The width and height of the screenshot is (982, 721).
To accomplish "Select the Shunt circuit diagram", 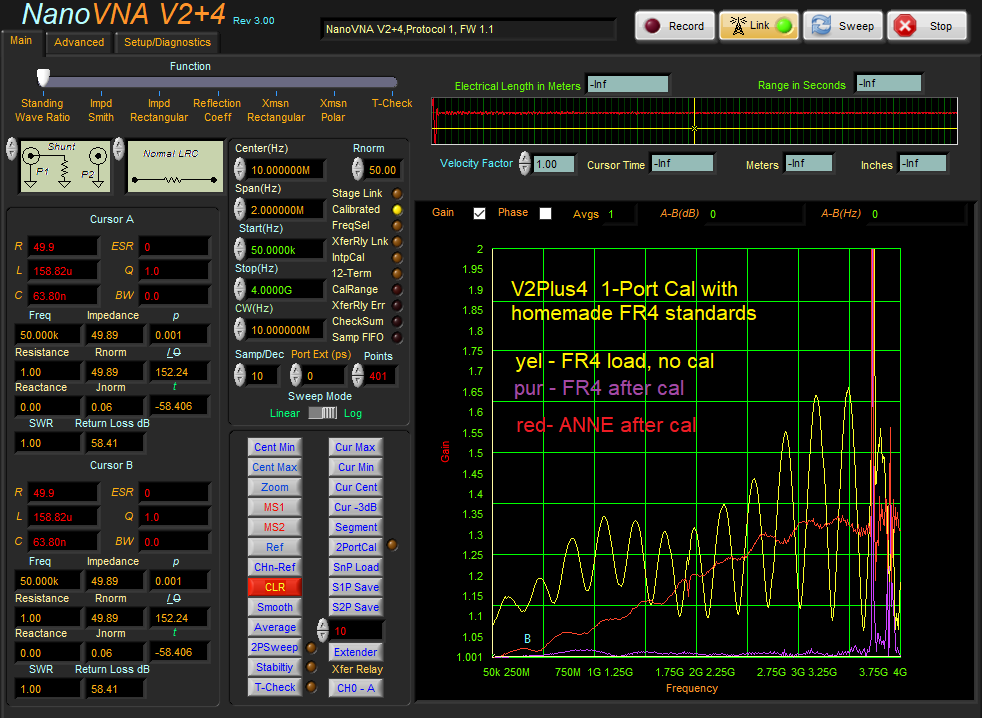I will tap(65, 166).
